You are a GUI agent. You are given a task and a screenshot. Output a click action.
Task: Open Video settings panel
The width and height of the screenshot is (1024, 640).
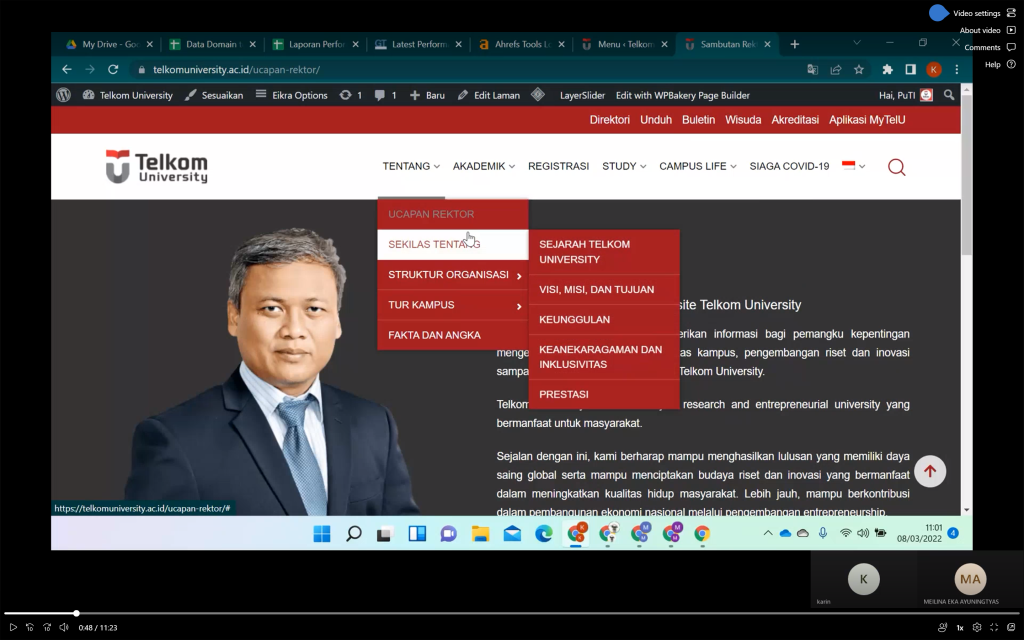click(984, 13)
